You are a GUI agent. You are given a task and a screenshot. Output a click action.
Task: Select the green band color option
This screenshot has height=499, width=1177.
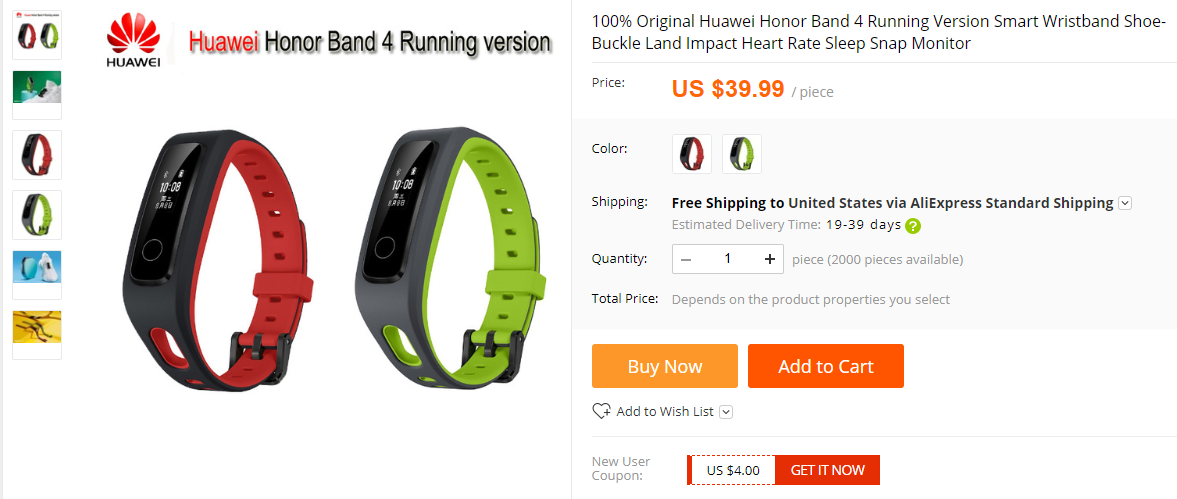pyautogui.click(x=742, y=154)
